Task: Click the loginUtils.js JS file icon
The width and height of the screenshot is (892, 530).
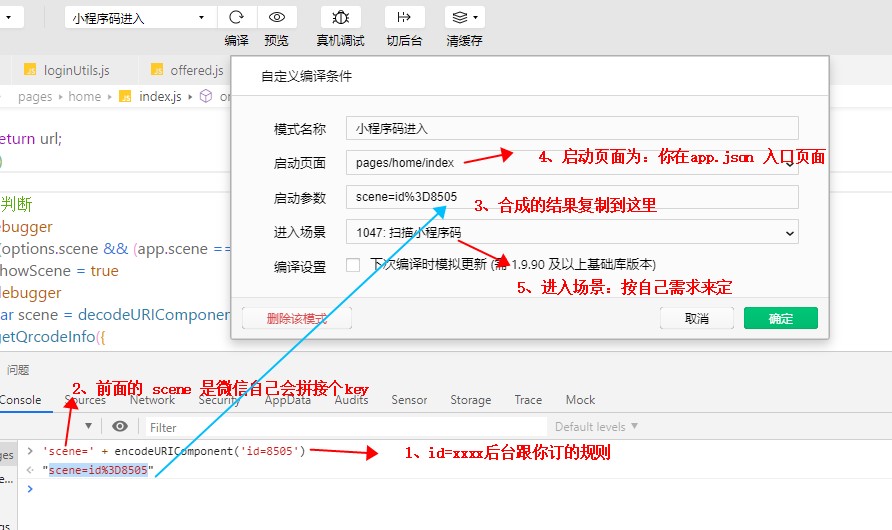Action: (30, 69)
